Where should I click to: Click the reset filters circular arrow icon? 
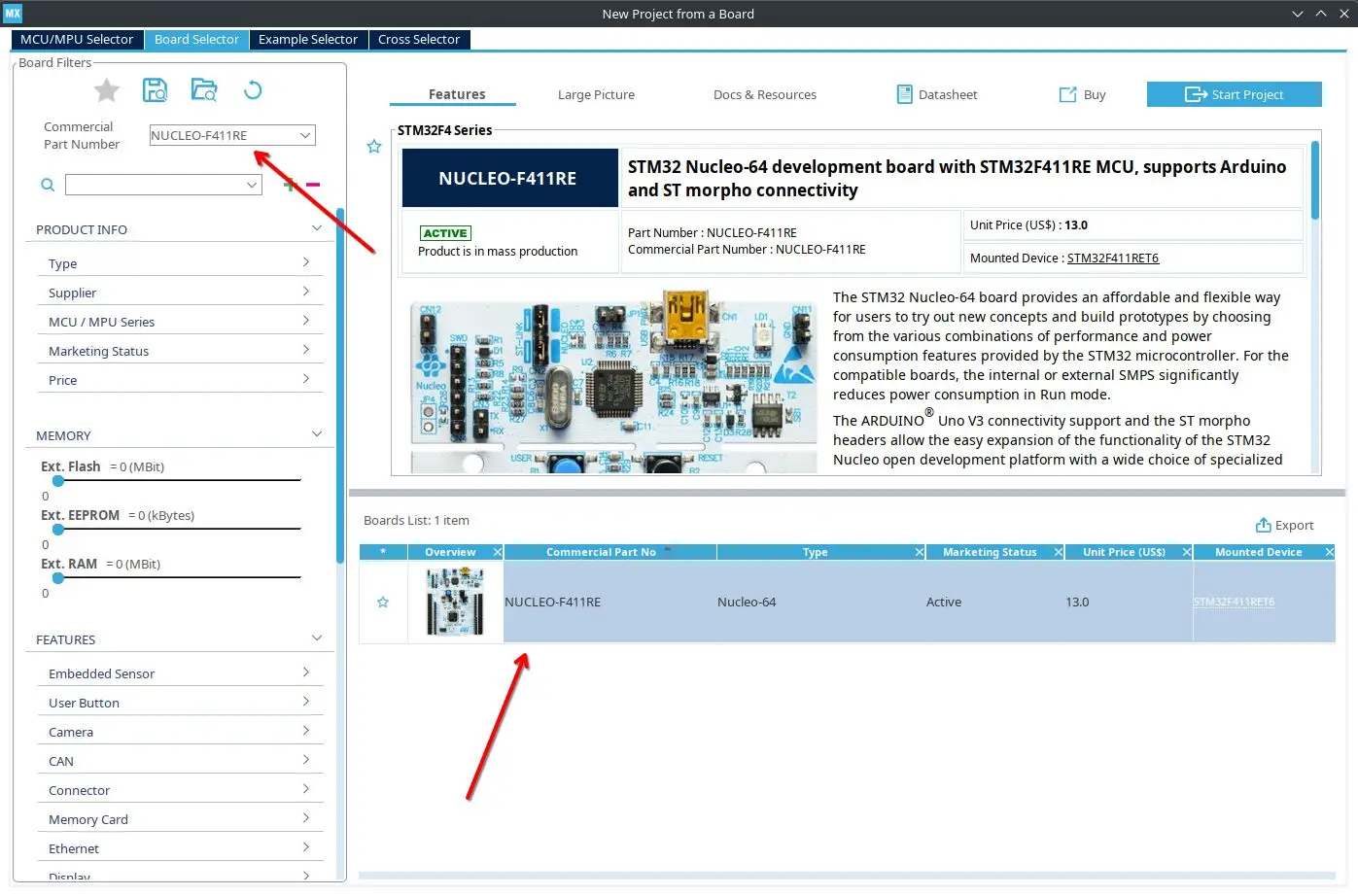pyautogui.click(x=253, y=90)
